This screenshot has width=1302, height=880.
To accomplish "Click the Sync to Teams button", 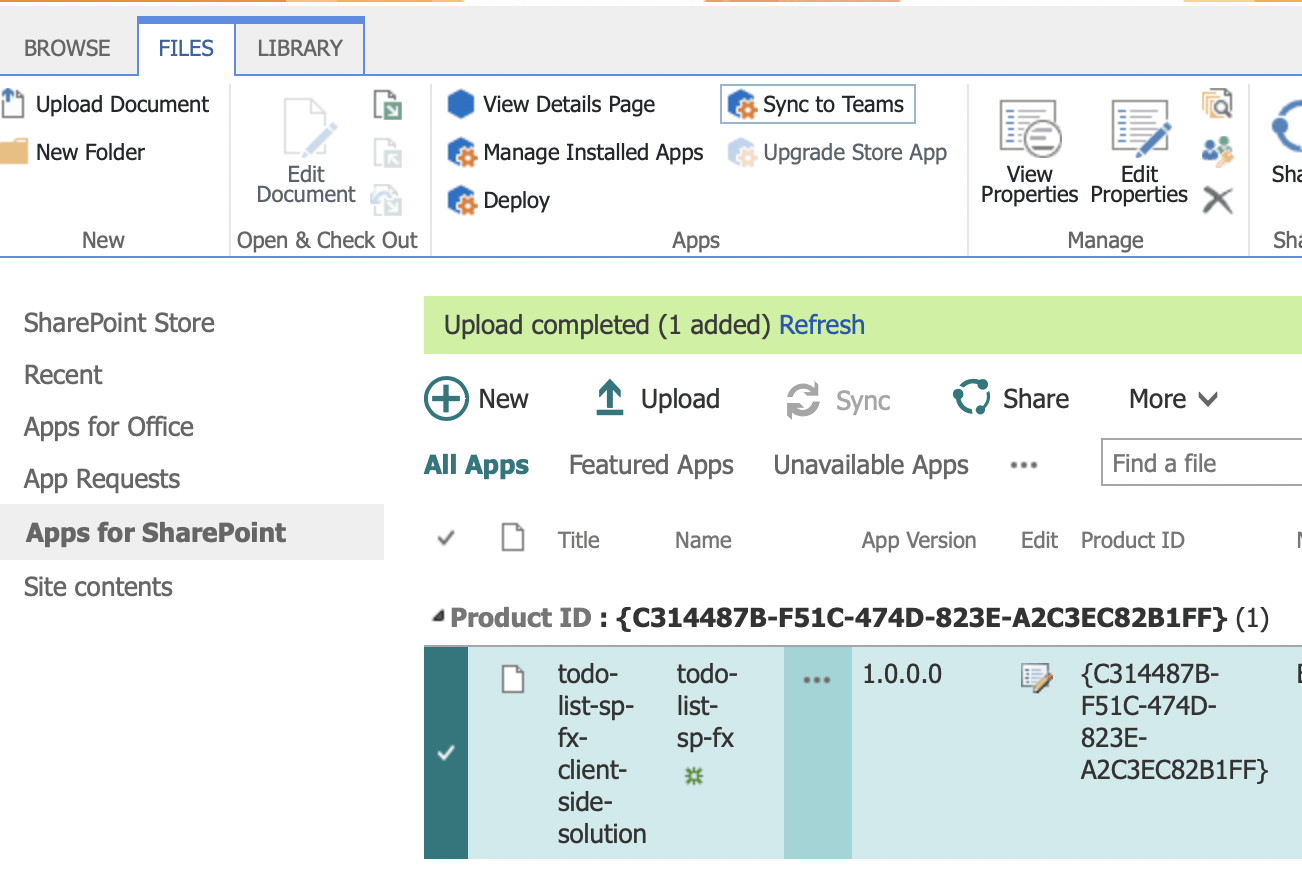I will pyautogui.click(x=817, y=105).
